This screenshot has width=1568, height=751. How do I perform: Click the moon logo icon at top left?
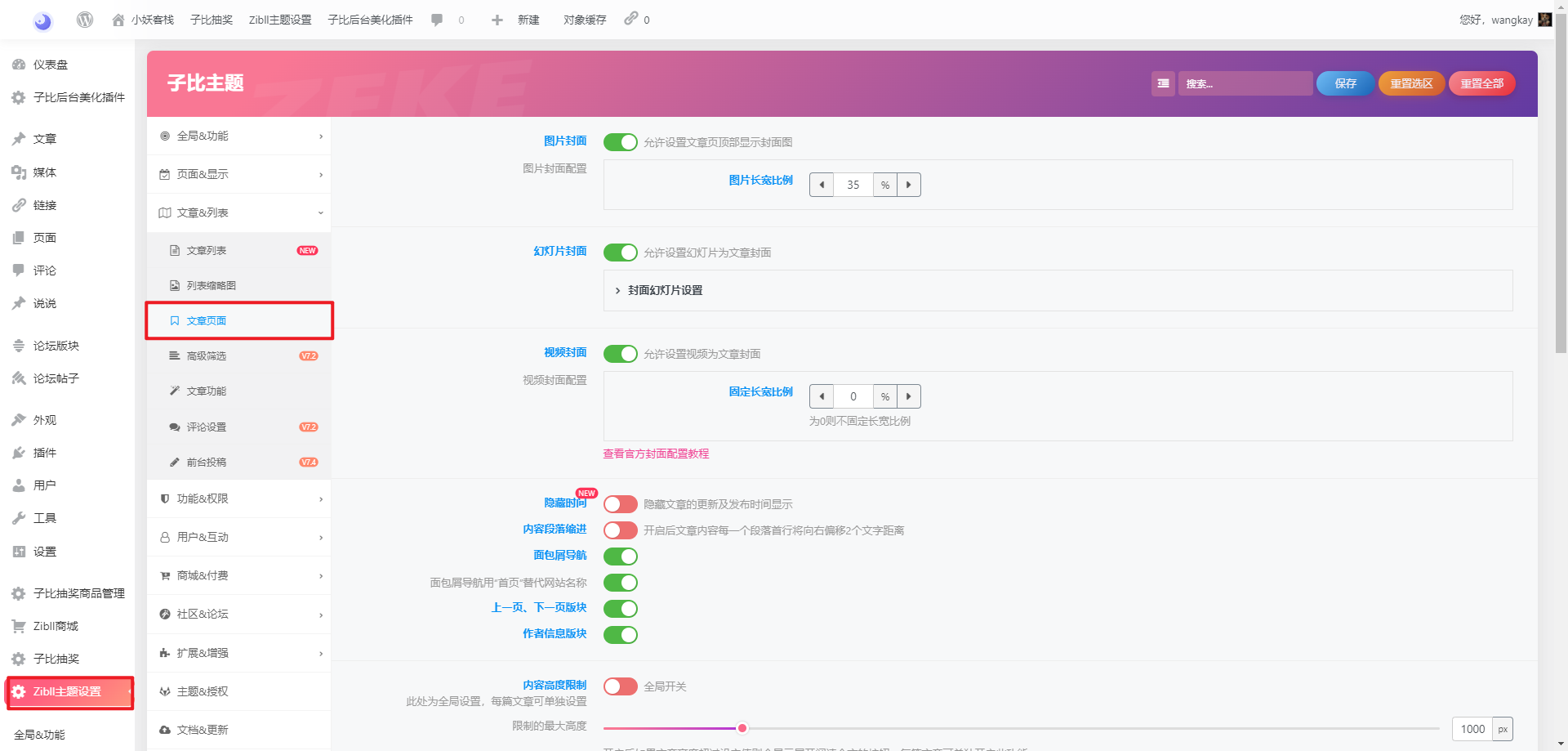(42, 21)
